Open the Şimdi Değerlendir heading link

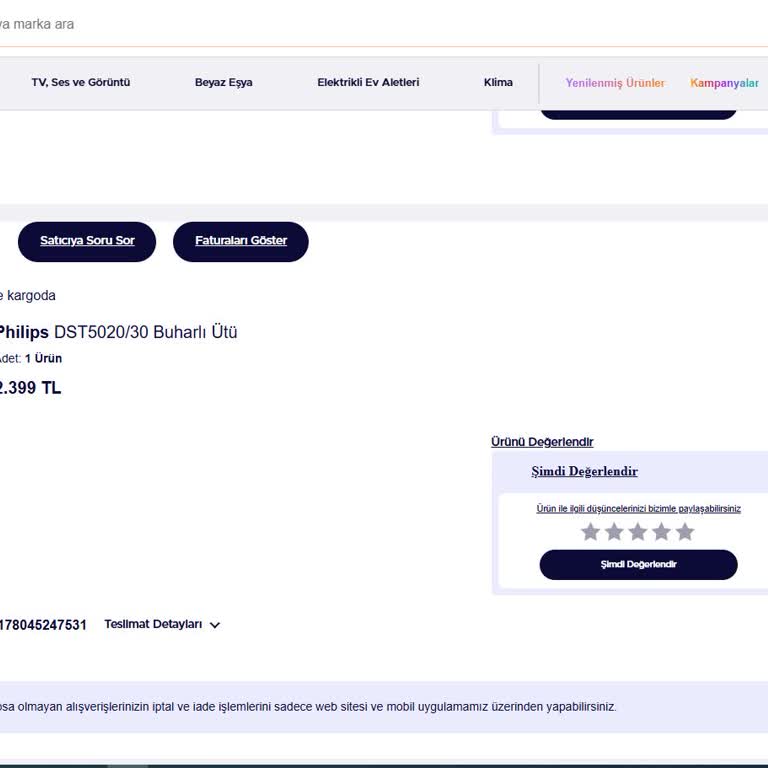tap(584, 471)
